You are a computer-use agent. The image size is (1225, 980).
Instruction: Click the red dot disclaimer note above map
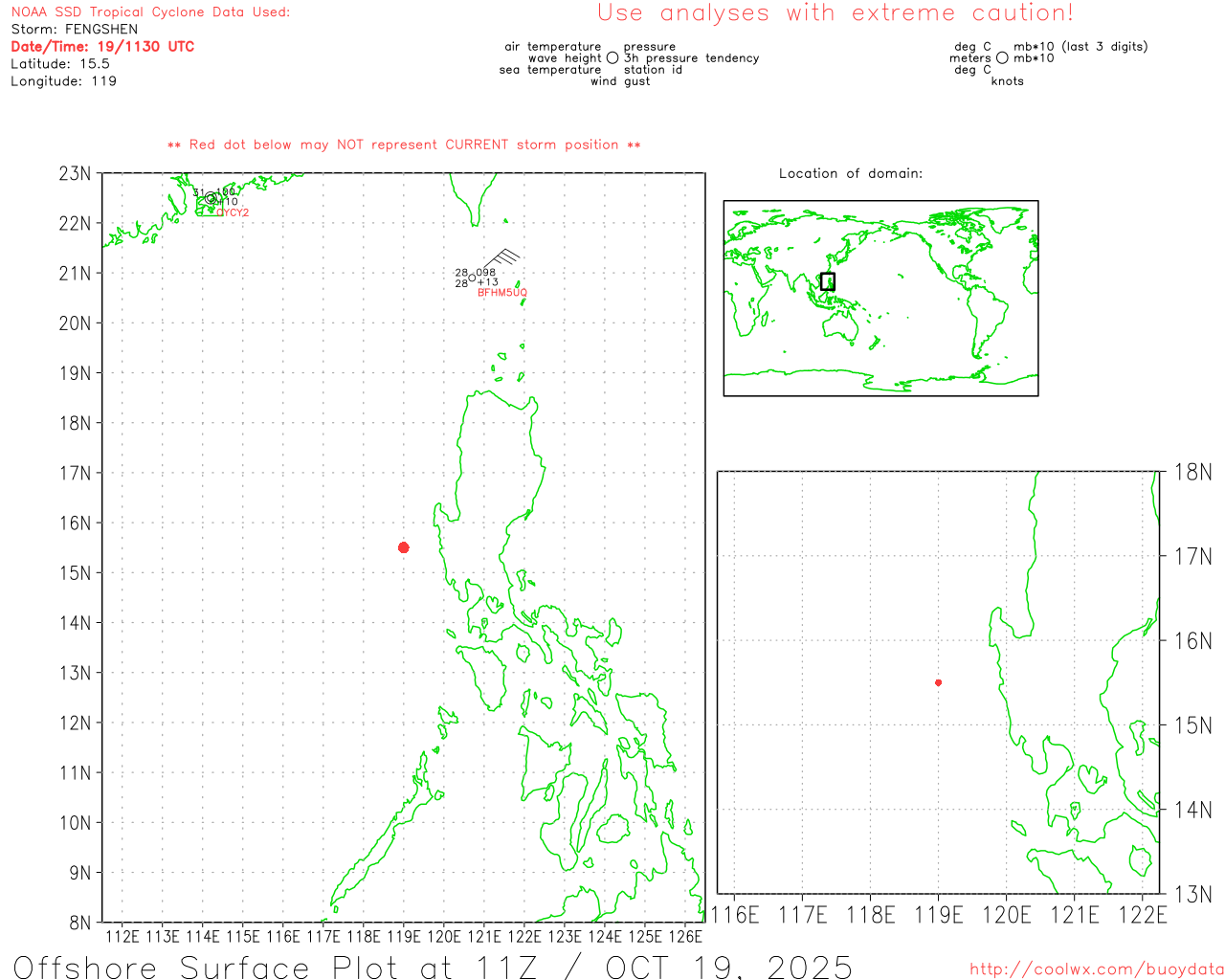point(404,145)
